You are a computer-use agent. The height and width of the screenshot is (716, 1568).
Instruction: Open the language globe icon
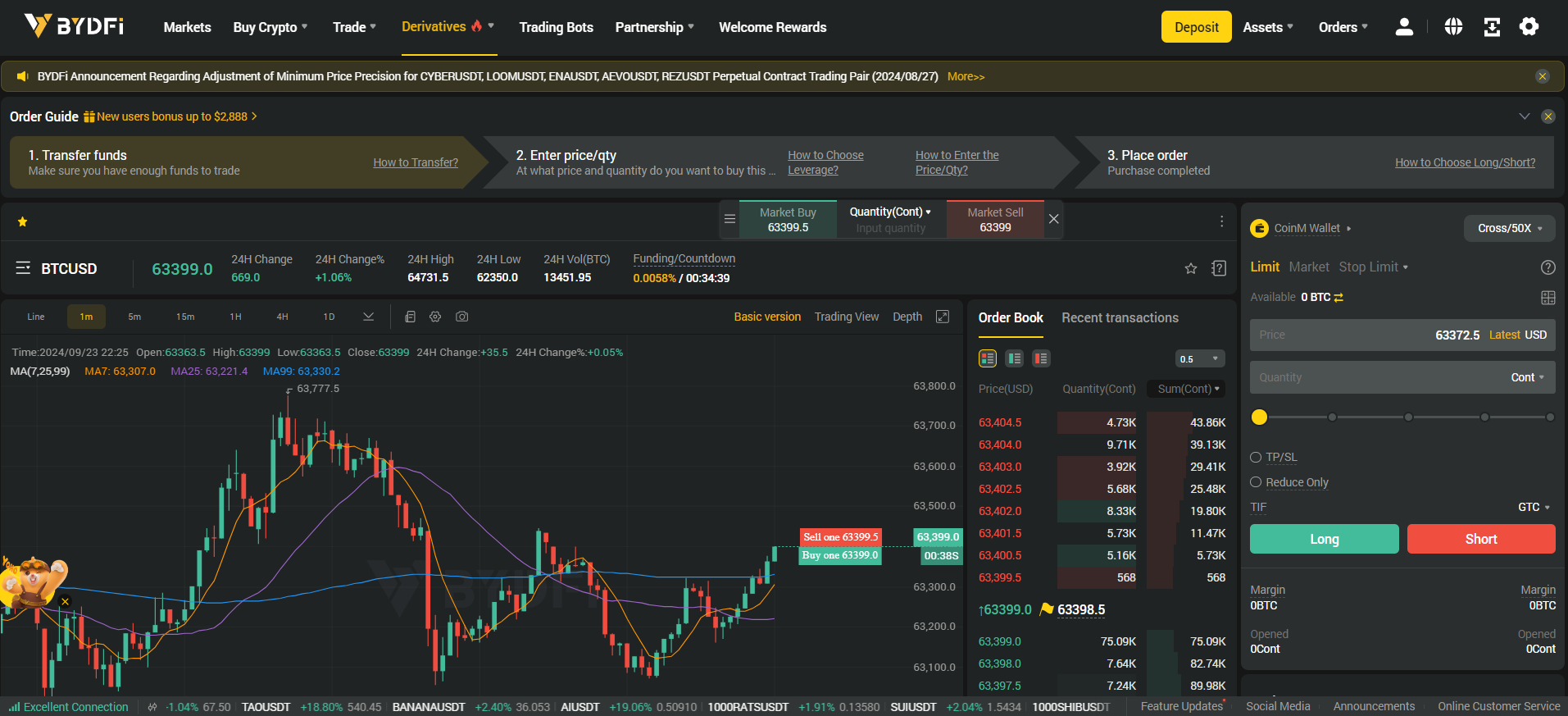coord(1453,27)
